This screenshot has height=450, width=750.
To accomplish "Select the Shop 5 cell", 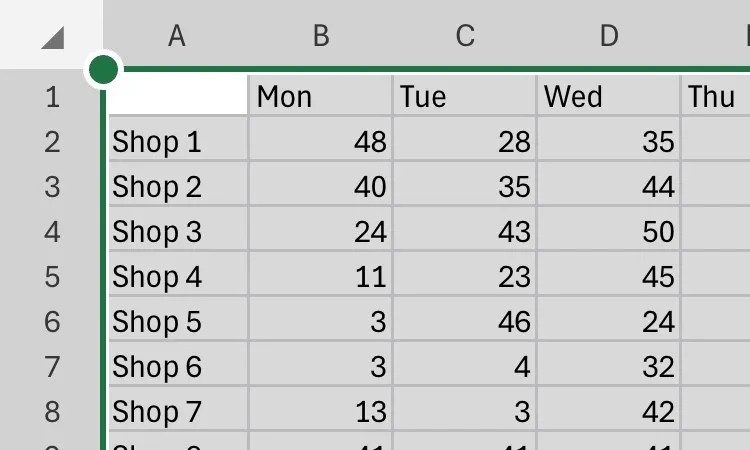I will pyautogui.click(x=177, y=322).
